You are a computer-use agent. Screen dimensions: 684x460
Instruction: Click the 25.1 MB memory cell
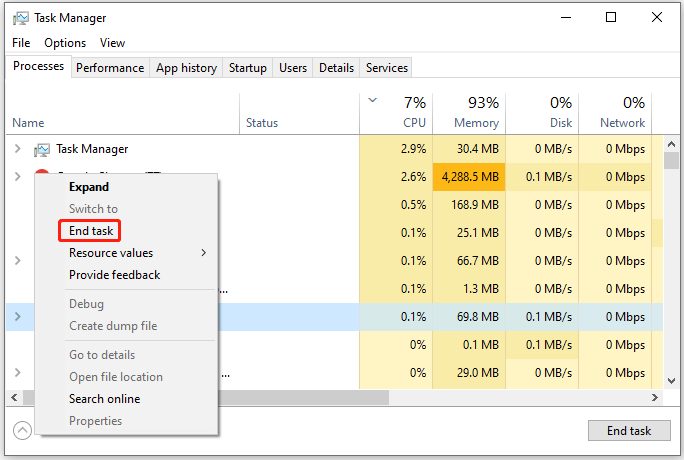click(469, 233)
